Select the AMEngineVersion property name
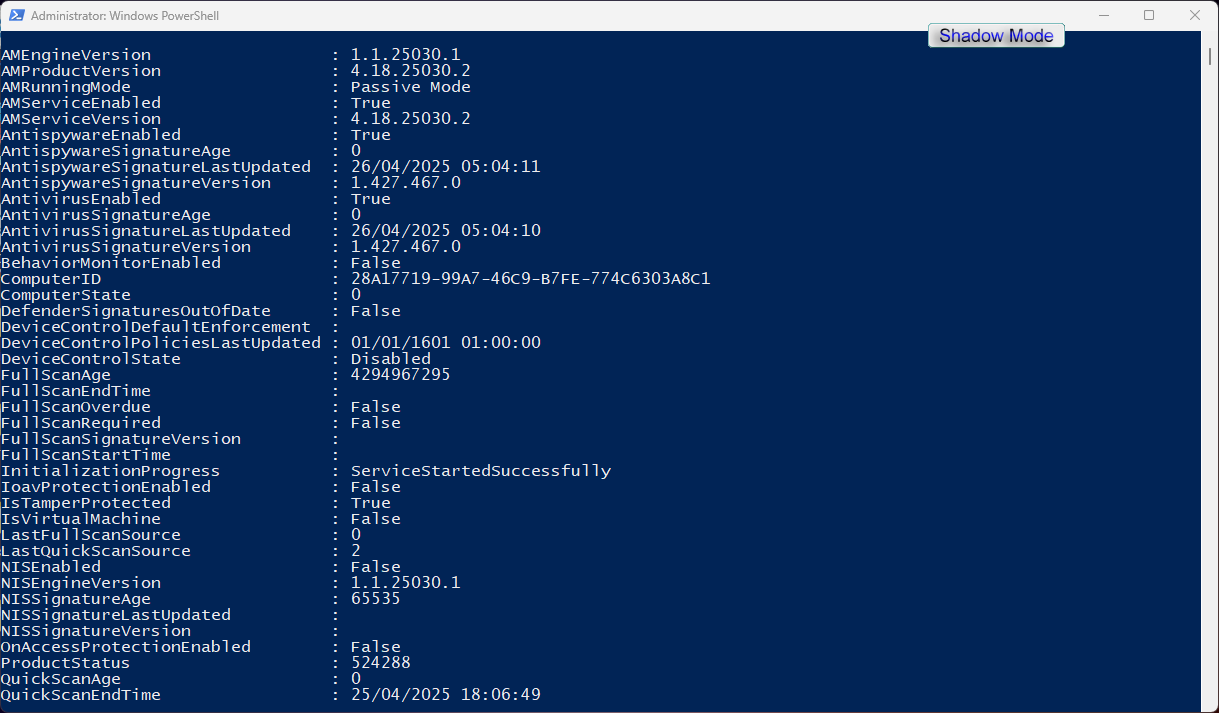This screenshot has height=713, width=1219. coord(76,55)
